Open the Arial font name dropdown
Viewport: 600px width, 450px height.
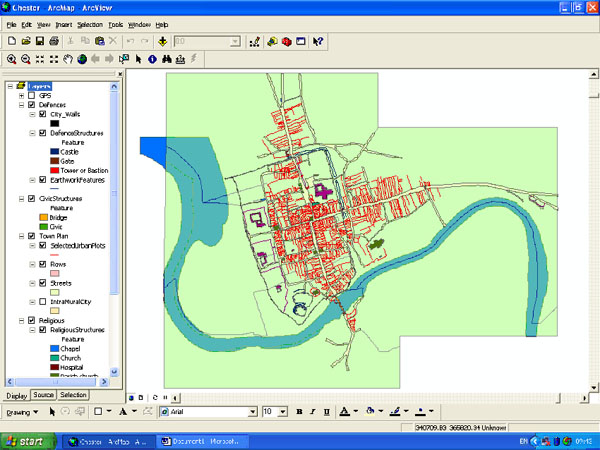253,411
